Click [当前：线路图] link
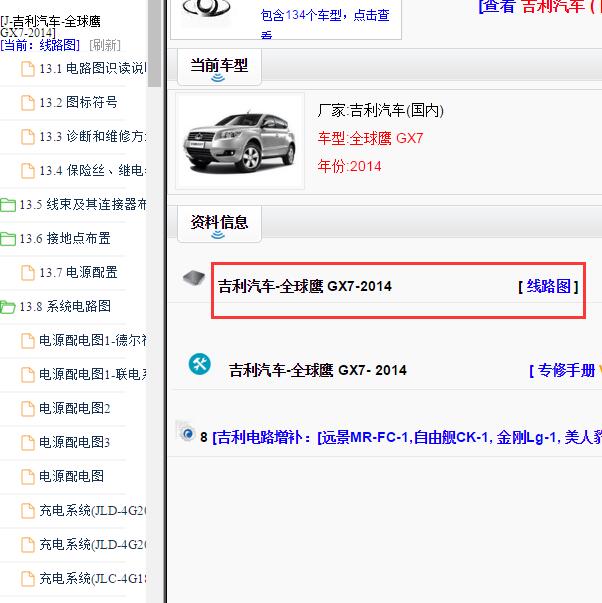The image size is (602, 603). 40,45
